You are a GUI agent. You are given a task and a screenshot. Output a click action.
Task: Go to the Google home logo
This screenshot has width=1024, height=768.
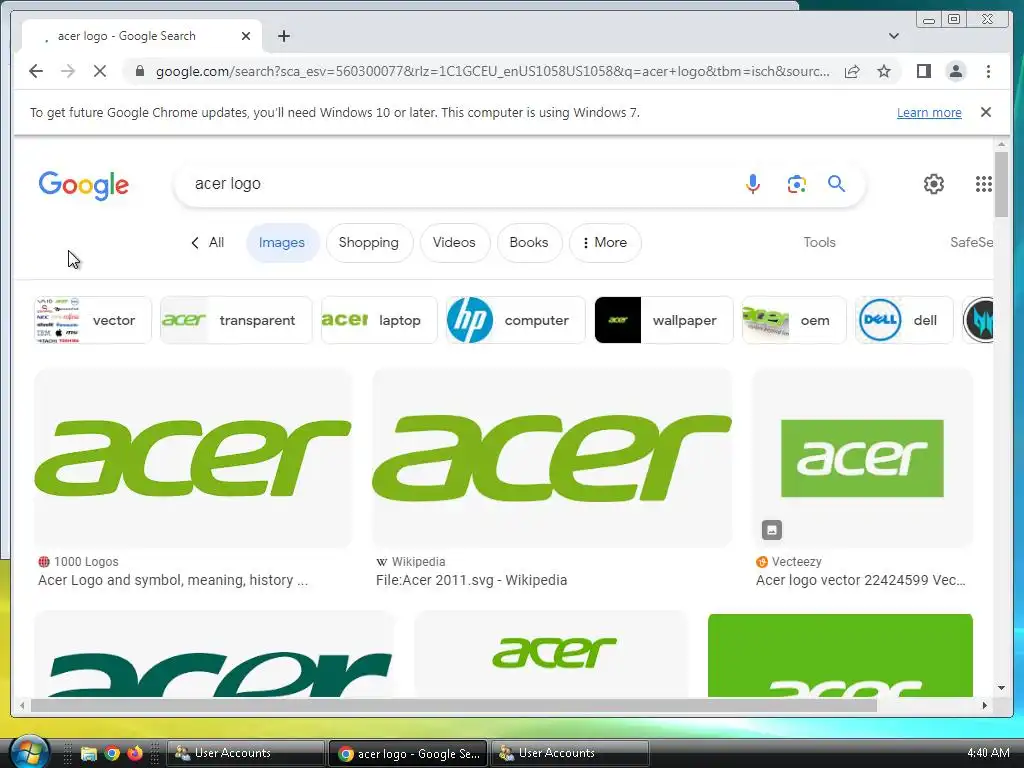[x=84, y=185]
